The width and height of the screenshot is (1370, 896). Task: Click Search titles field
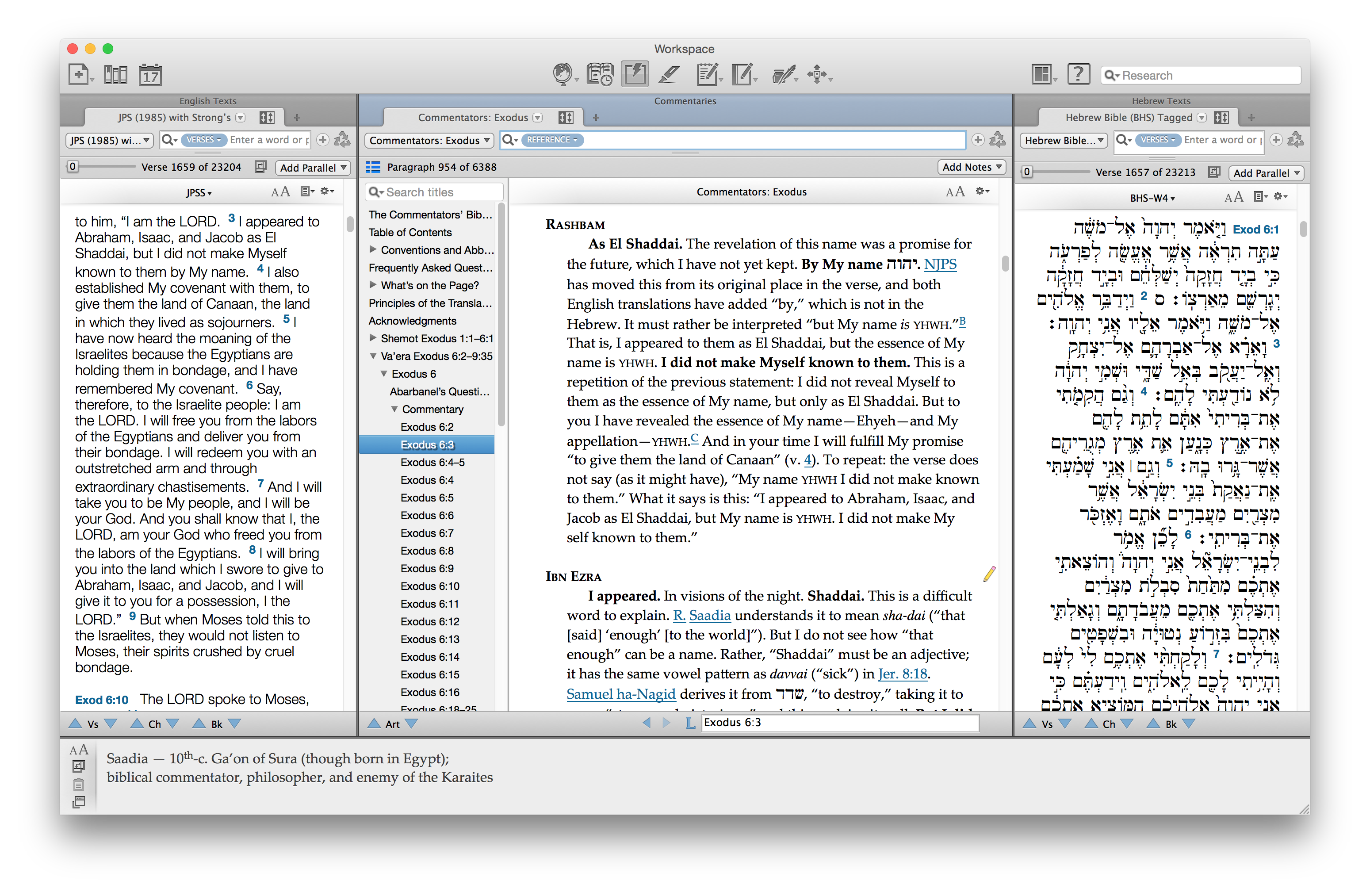[x=434, y=192]
